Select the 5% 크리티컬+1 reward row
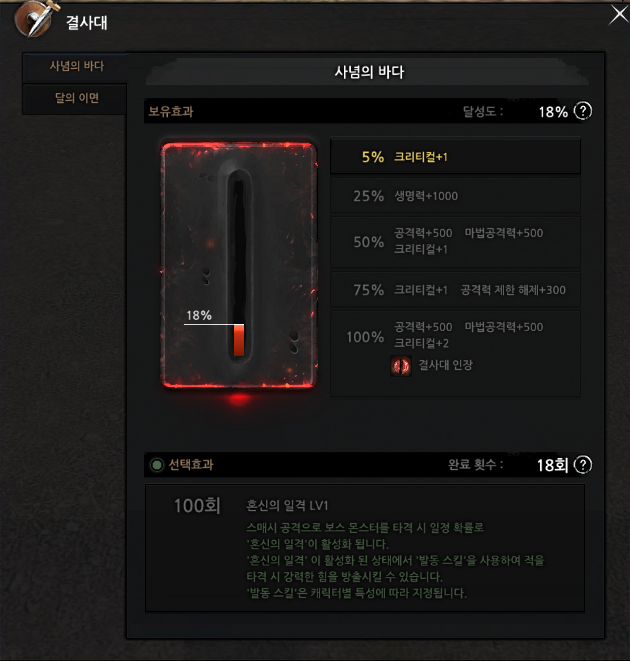The height and width of the screenshot is (661, 630). pyautogui.click(x=455, y=156)
